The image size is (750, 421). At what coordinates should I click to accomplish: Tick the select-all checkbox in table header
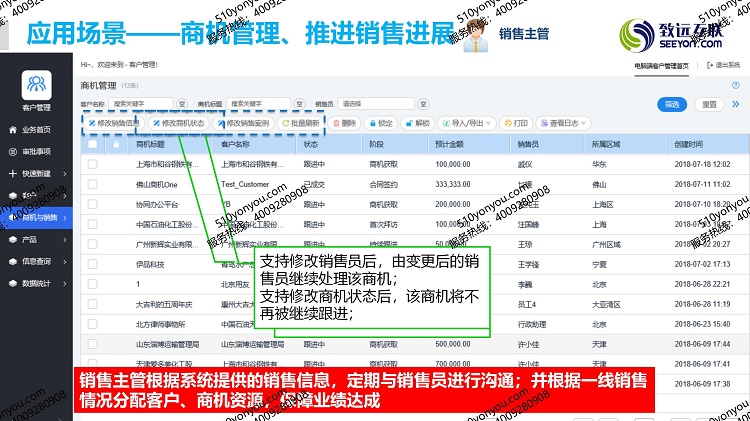(x=92, y=144)
